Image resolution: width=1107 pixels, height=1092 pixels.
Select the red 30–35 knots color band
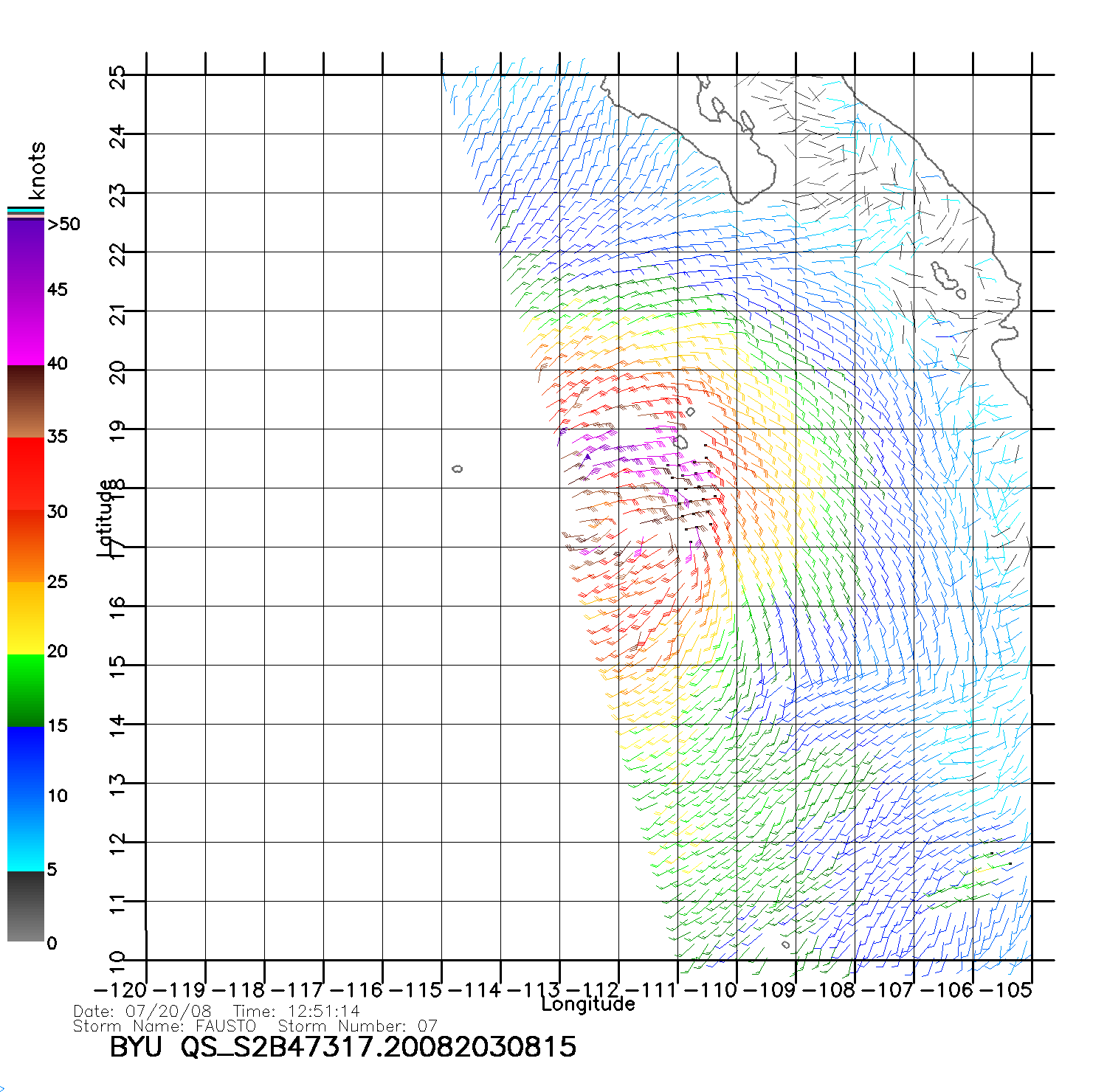click(x=25, y=474)
